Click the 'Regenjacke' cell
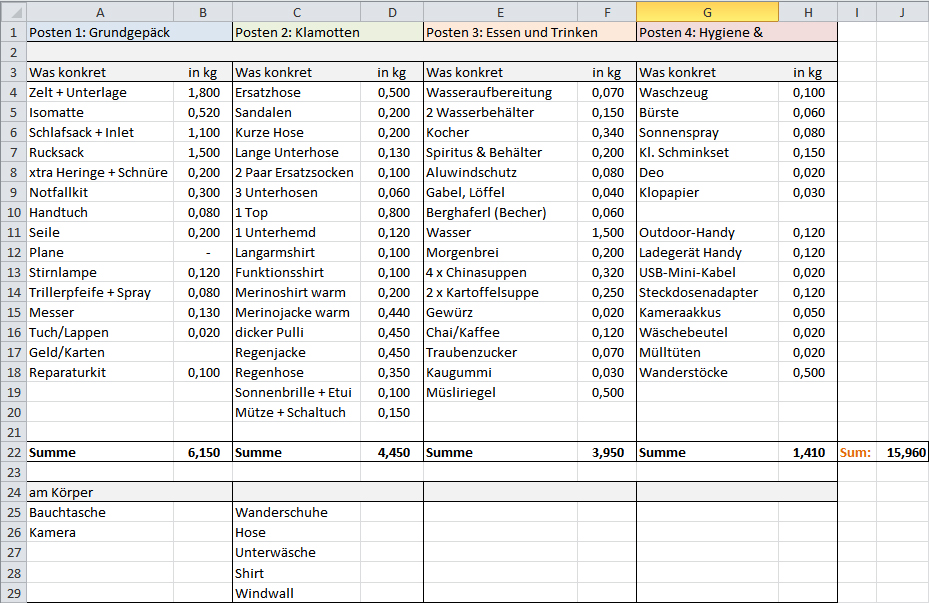Screen dimensions: 929x603 pyautogui.click(x=296, y=352)
